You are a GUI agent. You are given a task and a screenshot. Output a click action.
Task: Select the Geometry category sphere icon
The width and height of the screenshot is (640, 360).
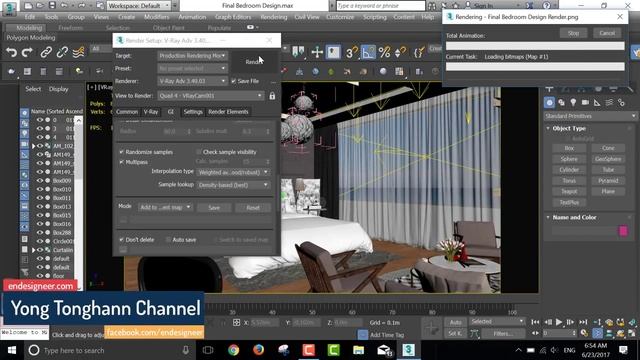(x=549, y=102)
